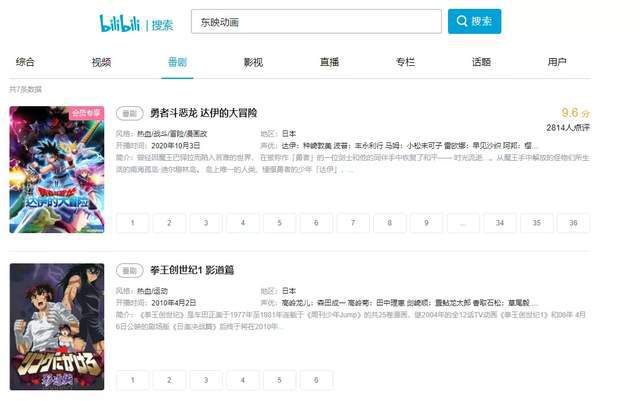
Task: Click the 9.6 分 rating score
Action: [576, 113]
